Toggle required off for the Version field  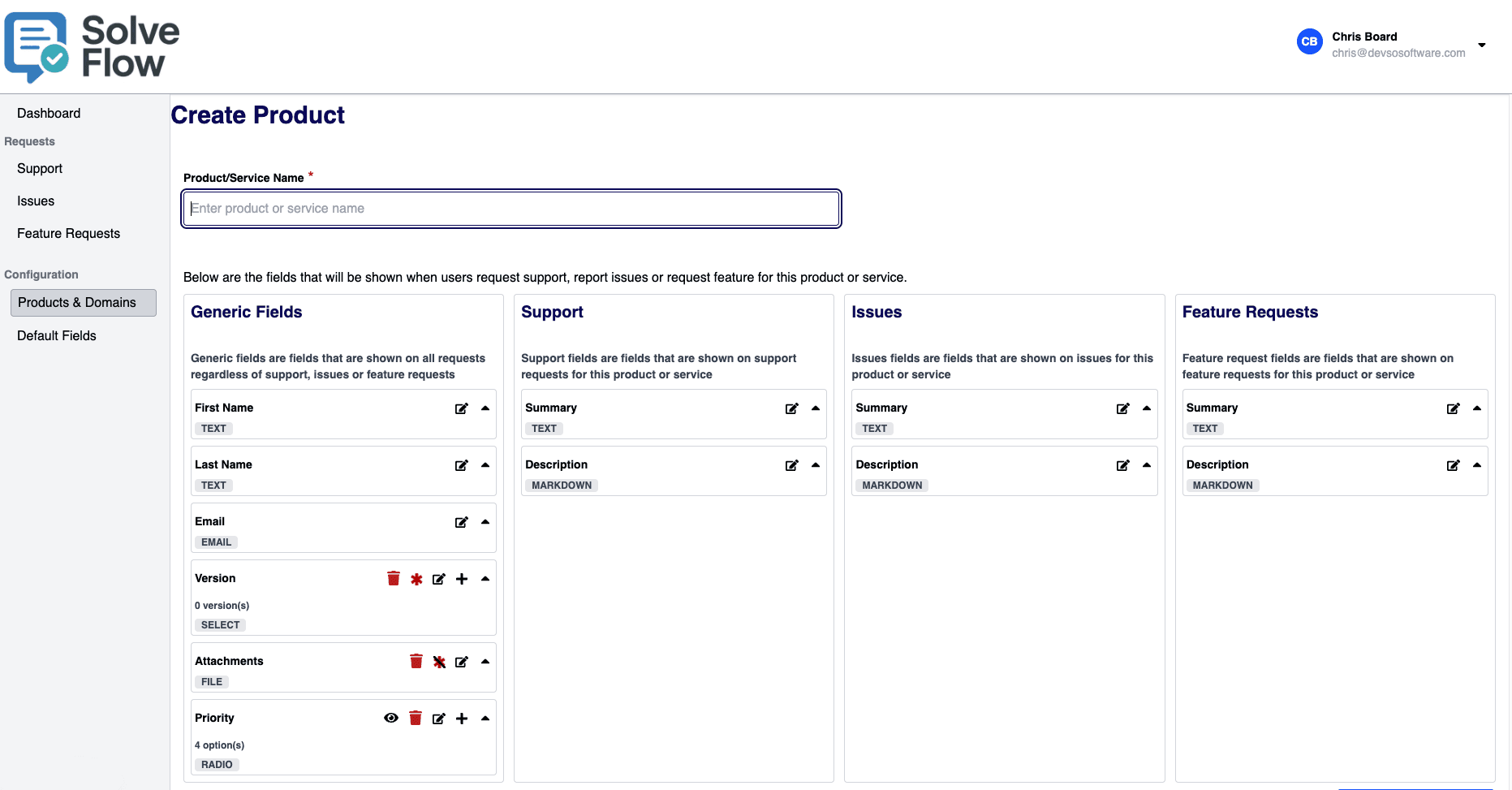coord(416,578)
